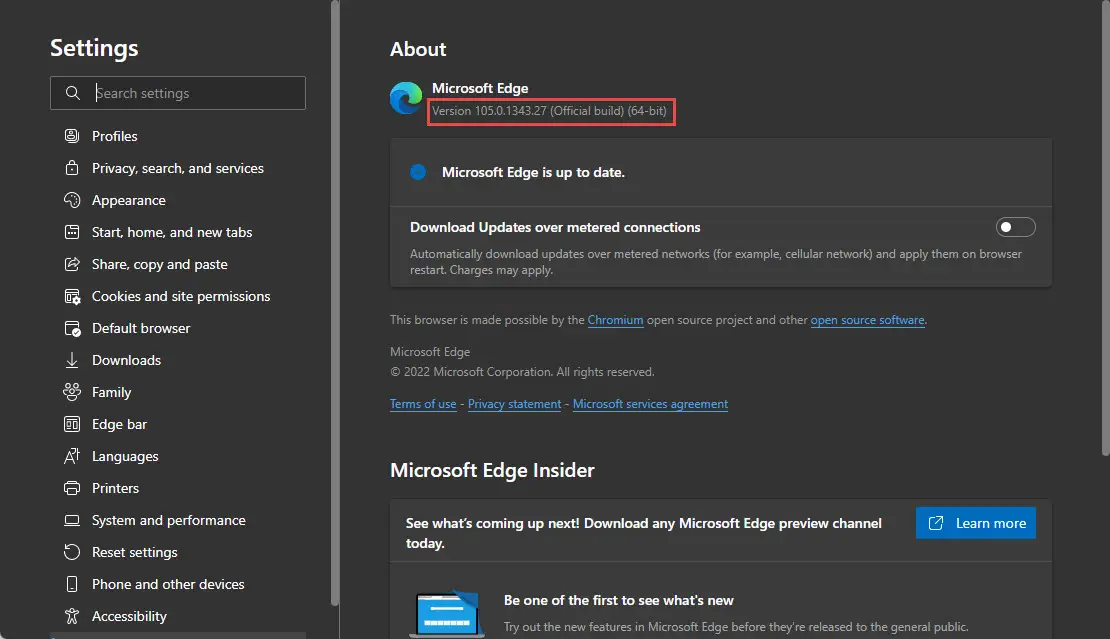The image size is (1110, 639).
Task: Click the Phone and other devices icon
Action: click(x=72, y=584)
